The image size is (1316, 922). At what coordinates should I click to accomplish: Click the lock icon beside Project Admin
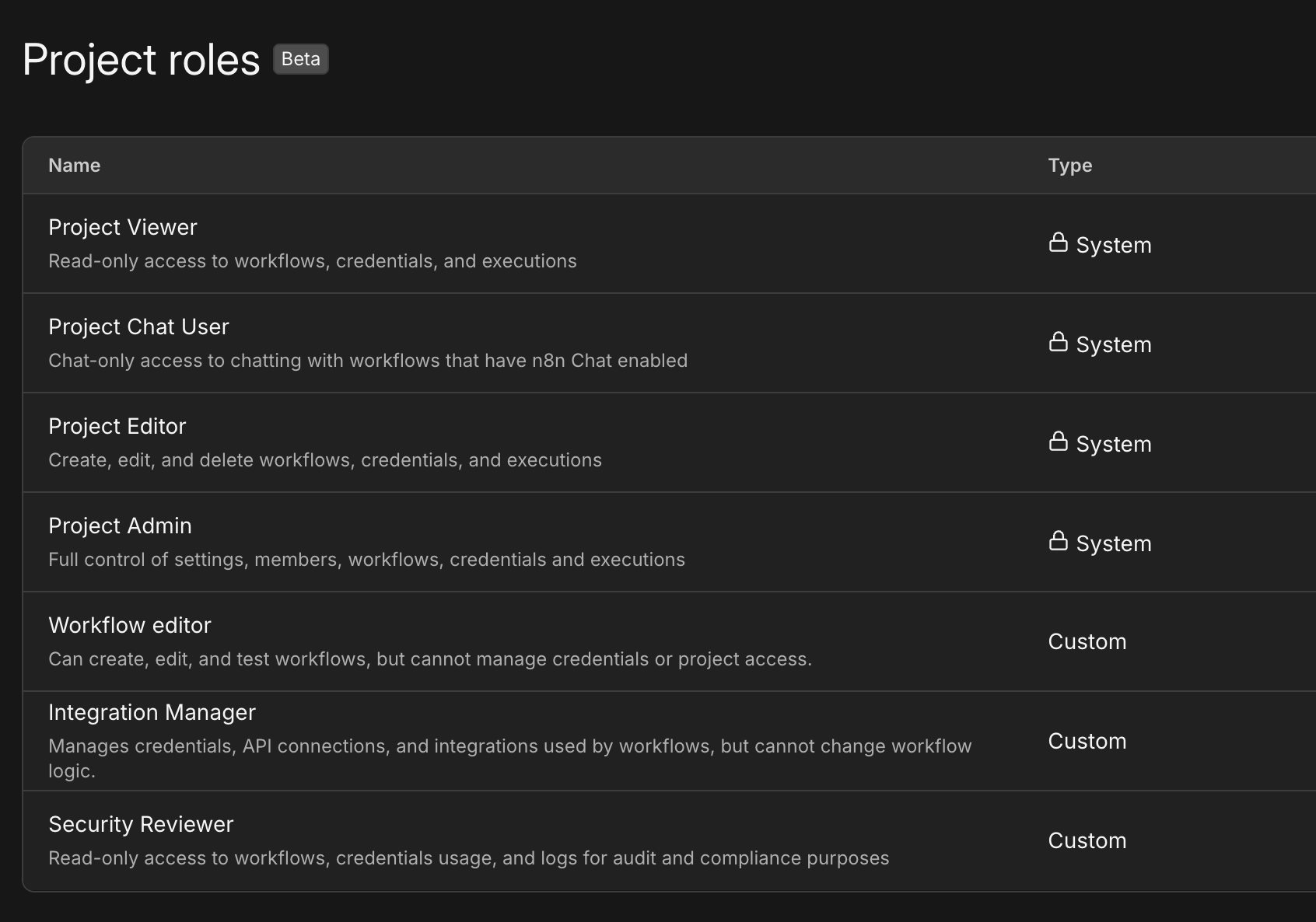pos(1058,541)
